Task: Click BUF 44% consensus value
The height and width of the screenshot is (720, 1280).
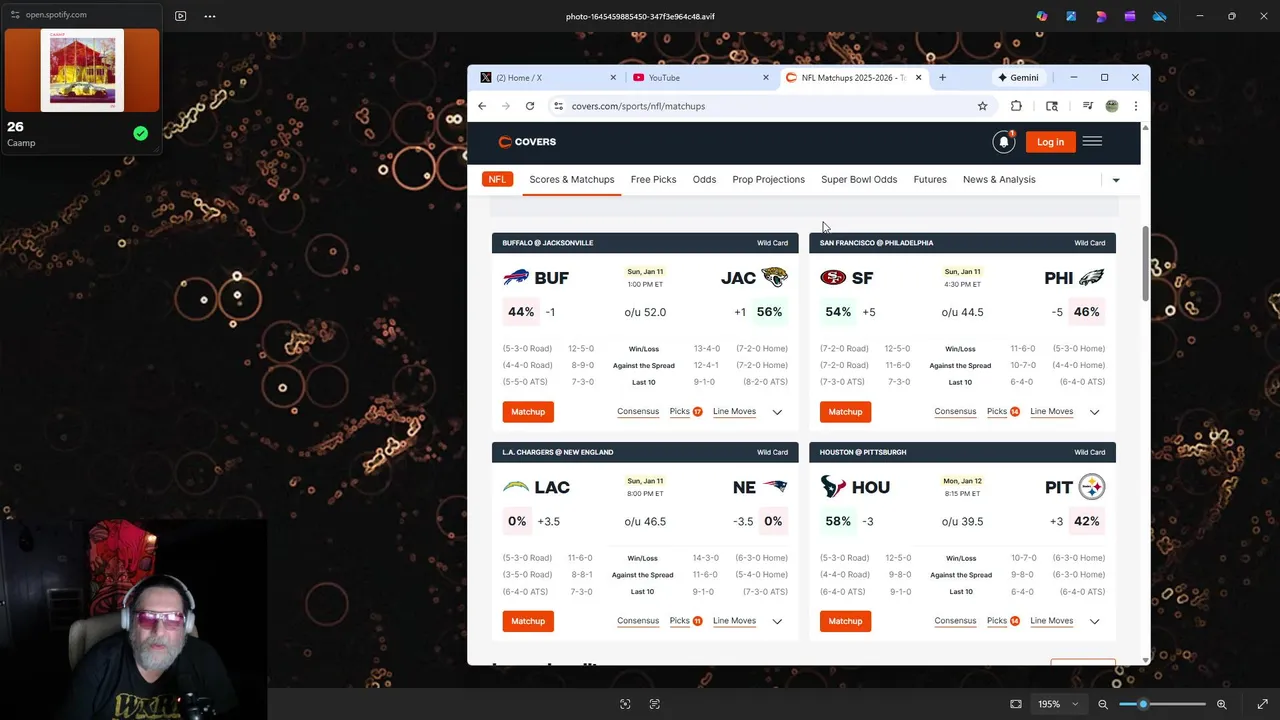Action: tap(520, 312)
